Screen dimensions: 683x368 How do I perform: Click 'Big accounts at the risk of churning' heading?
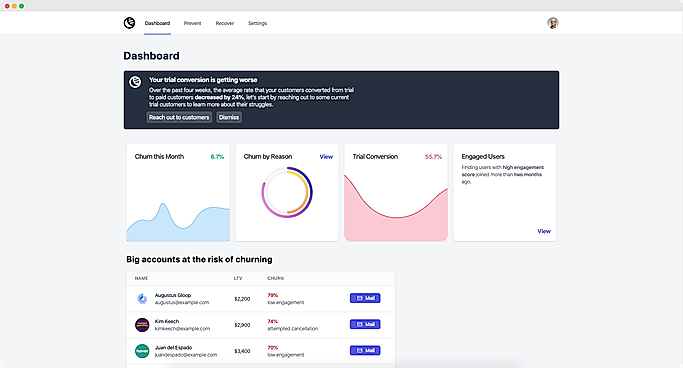199,260
